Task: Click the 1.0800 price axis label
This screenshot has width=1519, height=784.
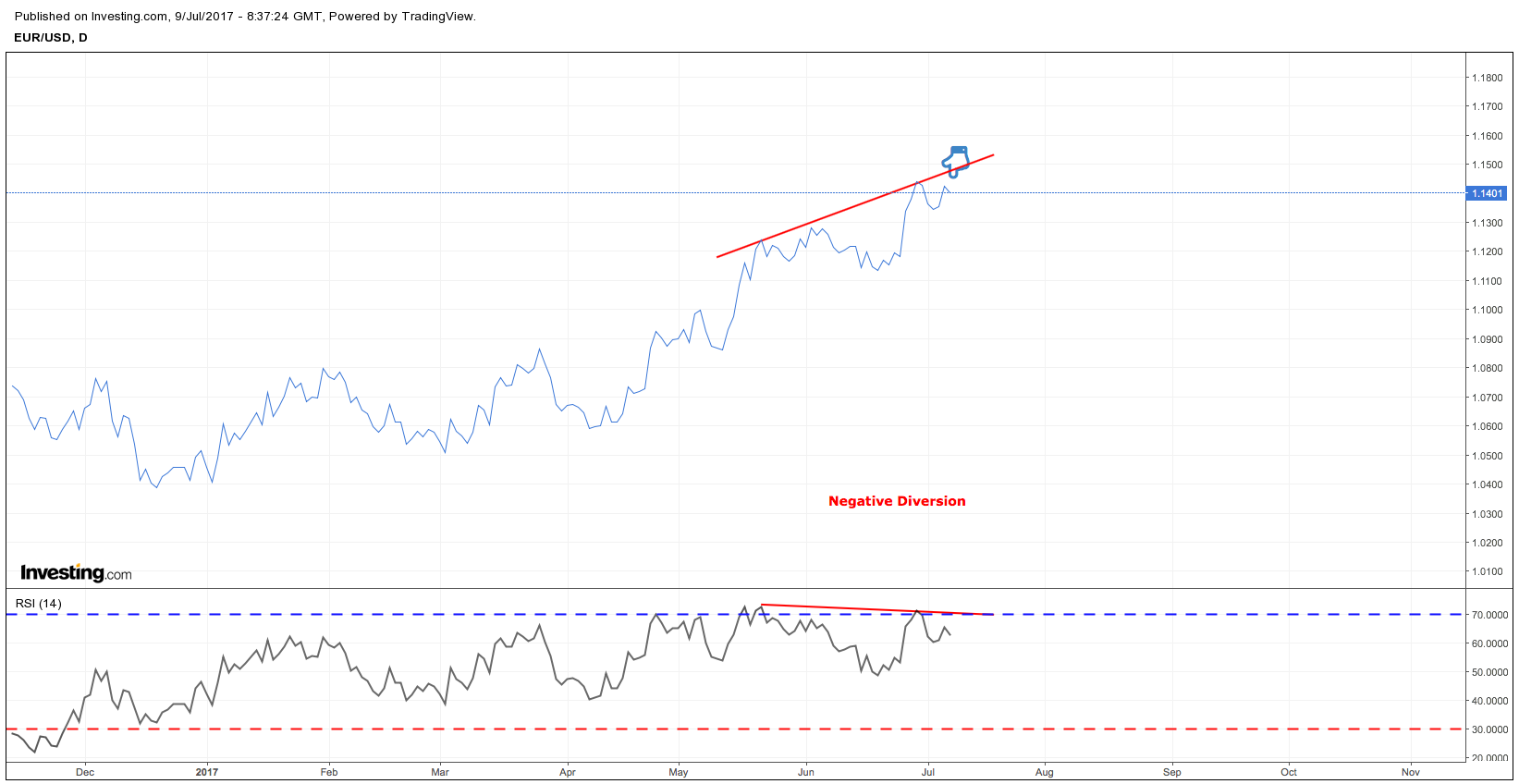Action: [1488, 368]
